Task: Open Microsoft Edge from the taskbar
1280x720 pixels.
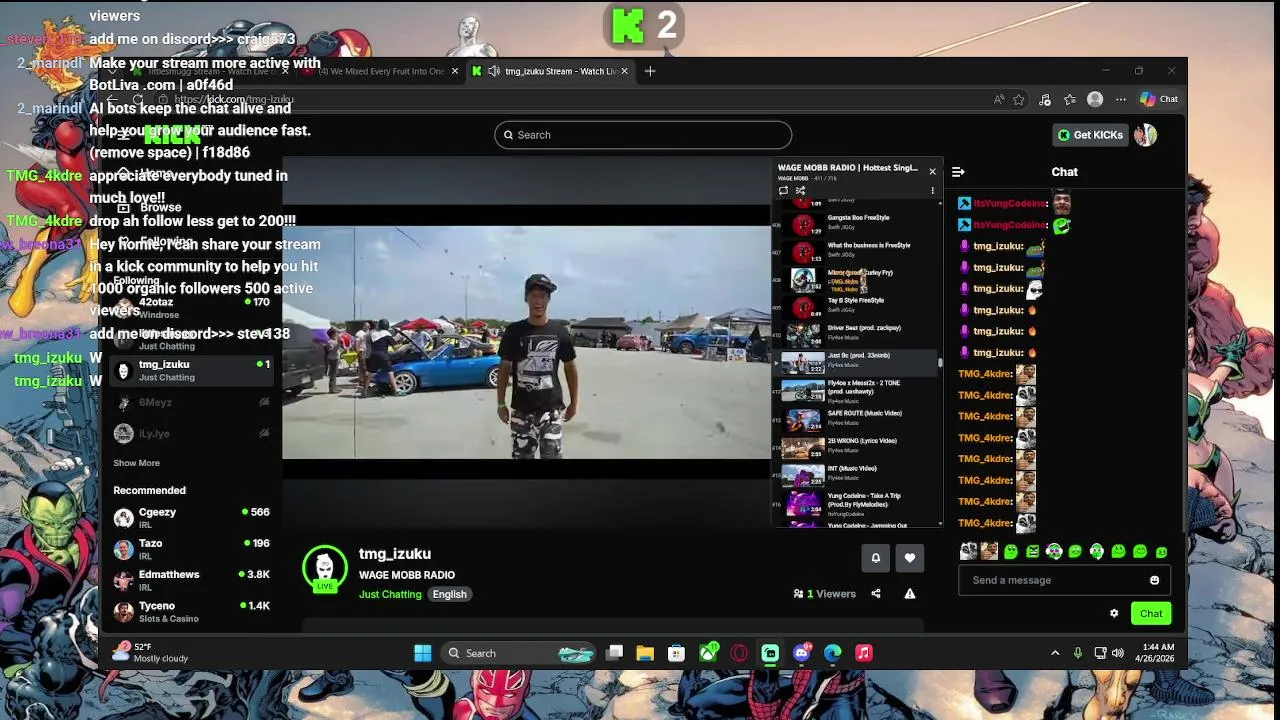Action: click(833, 653)
